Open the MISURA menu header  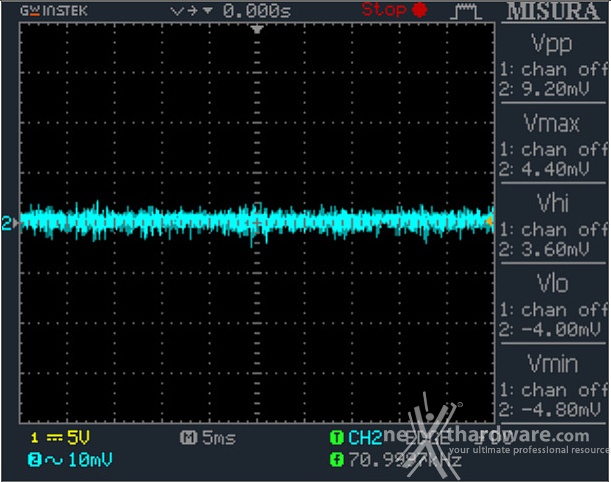(553, 11)
